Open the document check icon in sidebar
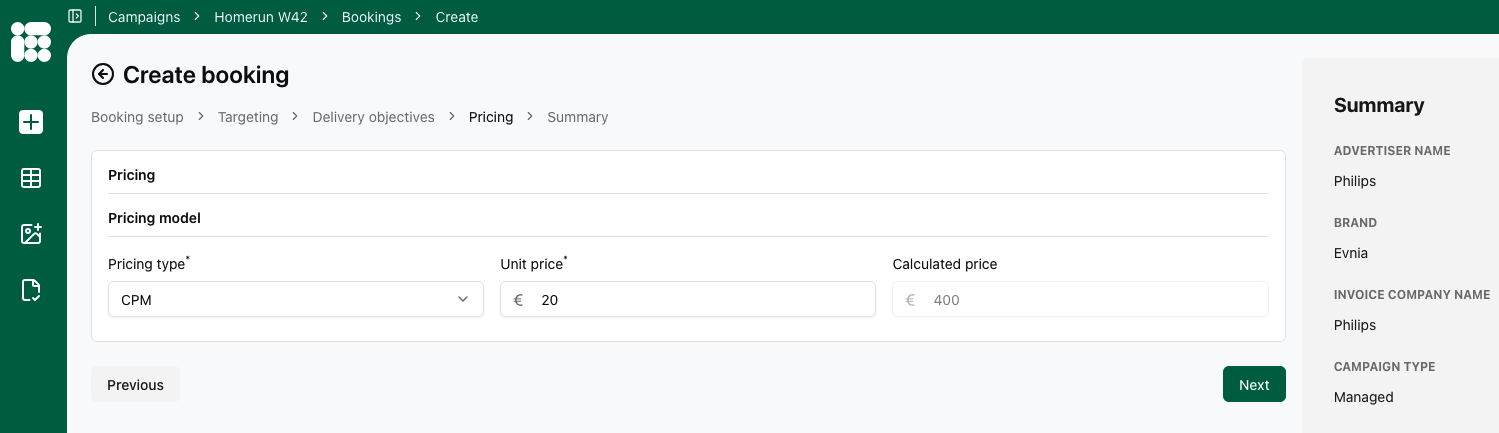This screenshot has width=1499, height=433. point(31,290)
